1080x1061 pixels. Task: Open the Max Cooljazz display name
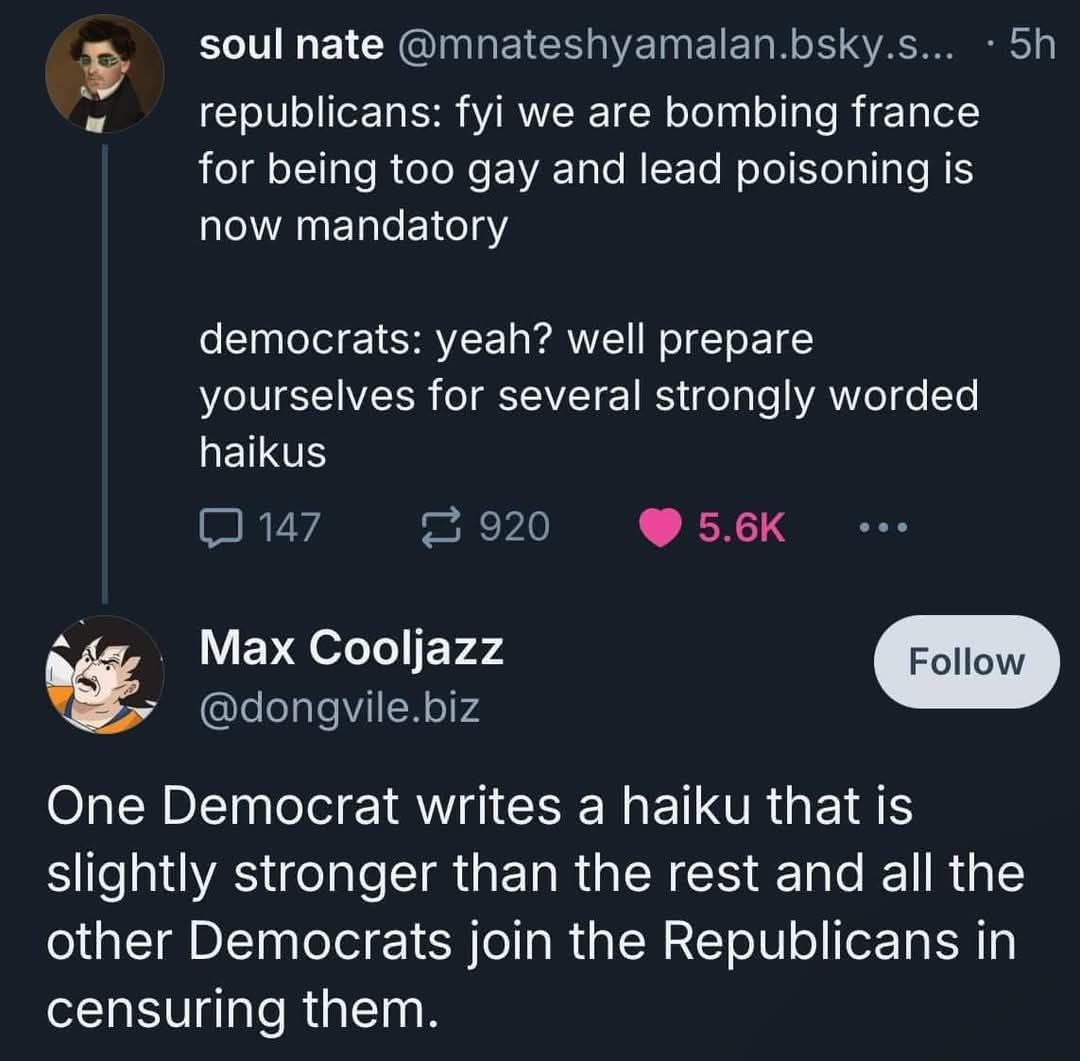point(351,649)
